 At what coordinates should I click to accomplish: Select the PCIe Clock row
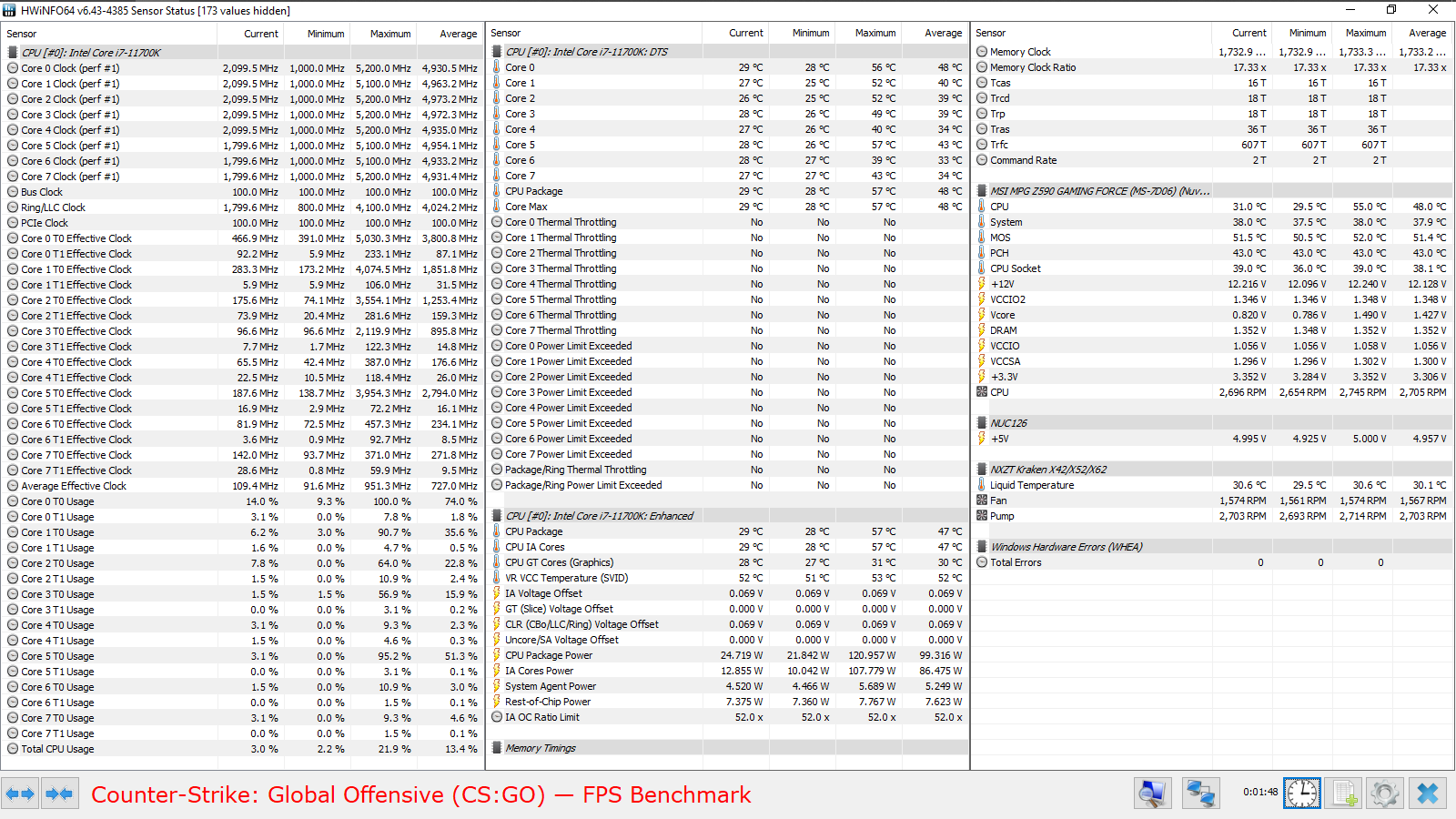pos(242,223)
